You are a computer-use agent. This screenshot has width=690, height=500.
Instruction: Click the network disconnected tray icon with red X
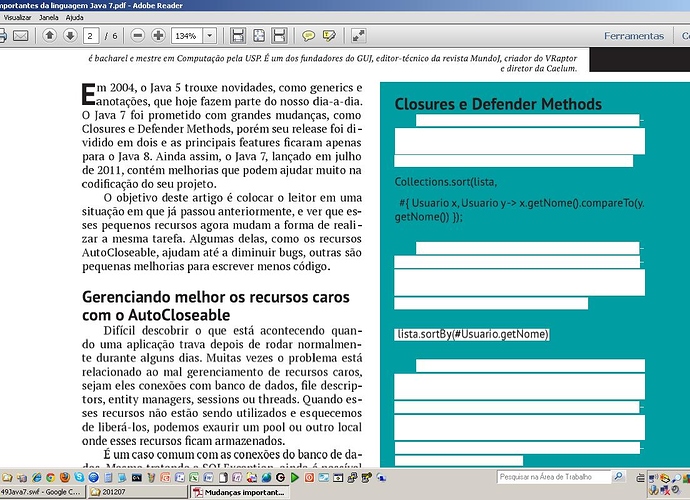(665, 490)
